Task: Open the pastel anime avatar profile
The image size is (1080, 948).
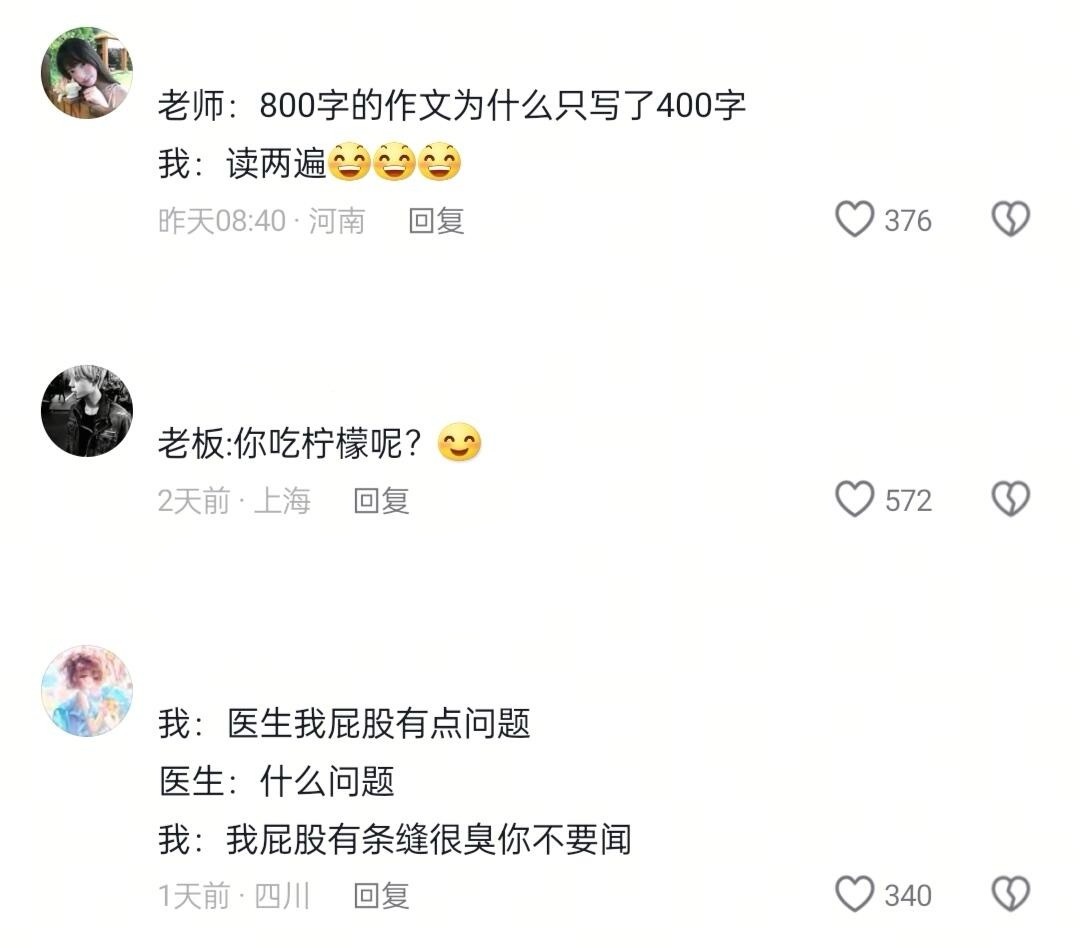Action: (87, 691)
